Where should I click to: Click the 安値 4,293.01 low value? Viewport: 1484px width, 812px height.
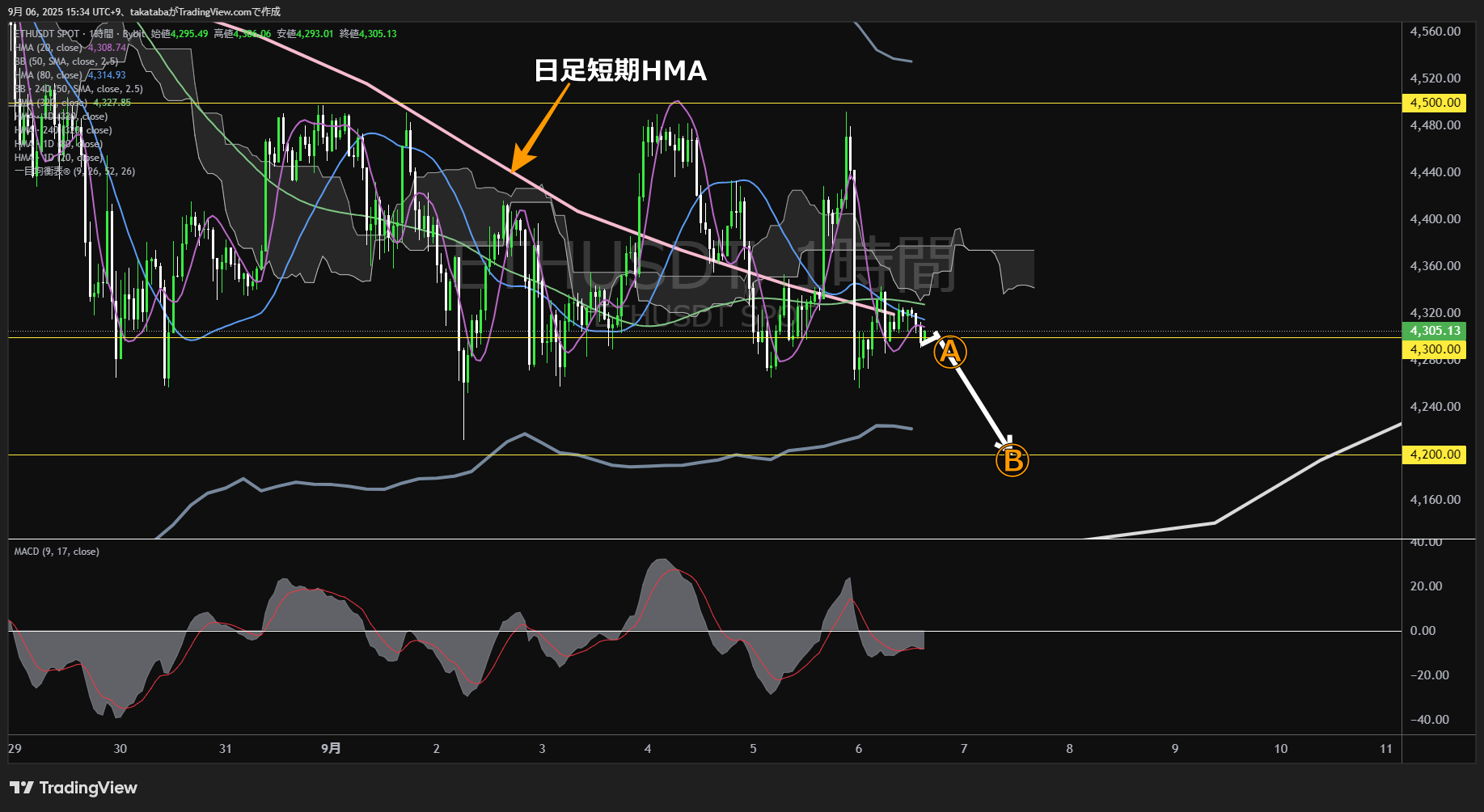click(x=305, y=34)
